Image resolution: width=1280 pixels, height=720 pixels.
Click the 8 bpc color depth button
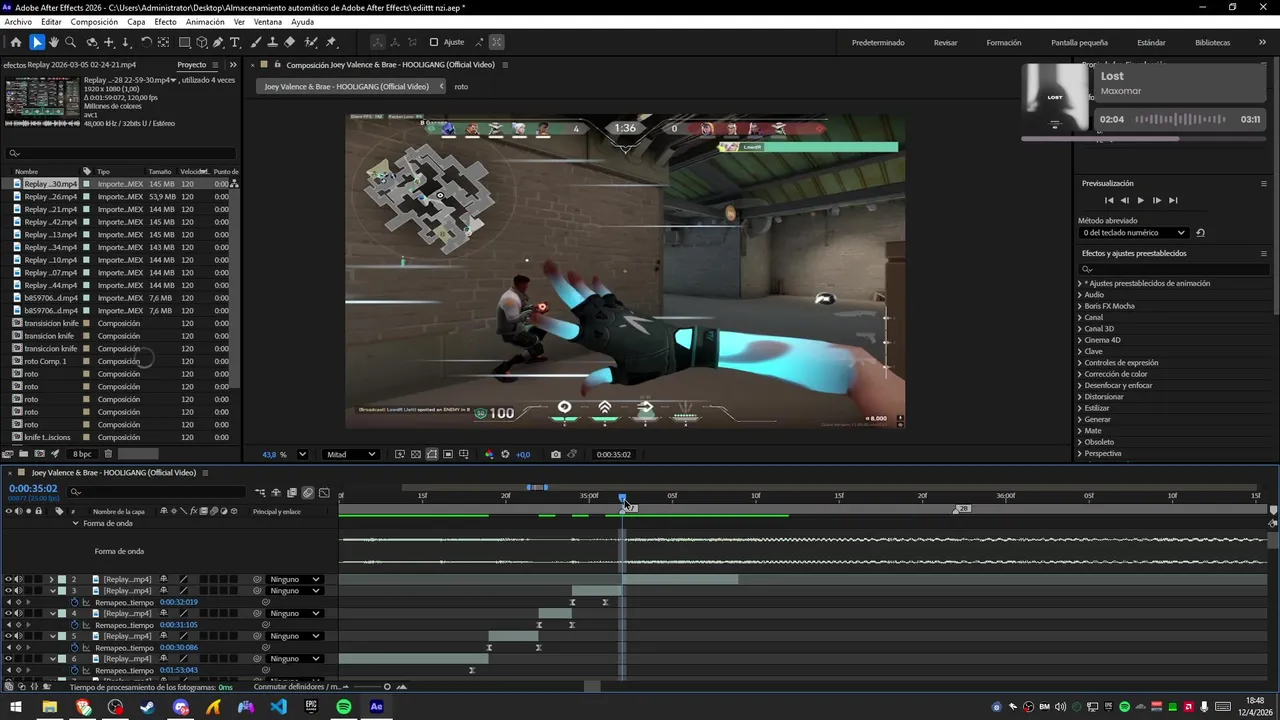pos(81,454)
